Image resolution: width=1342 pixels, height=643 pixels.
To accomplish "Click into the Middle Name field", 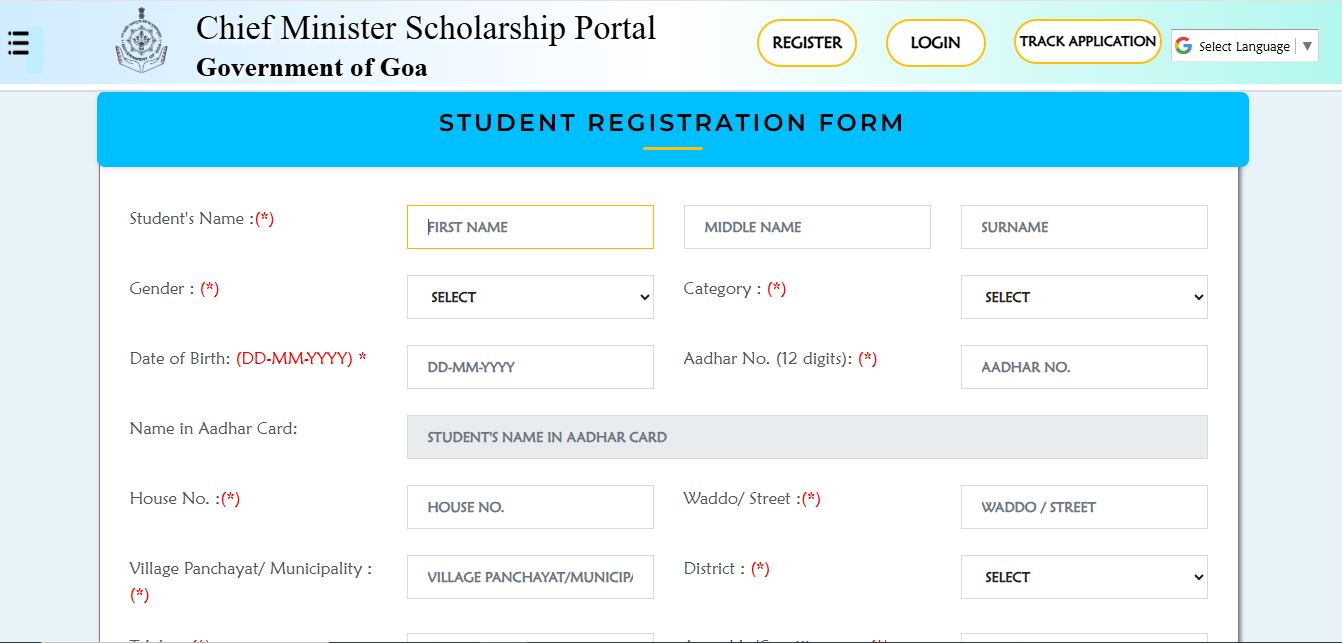I will tap(807, 227).
